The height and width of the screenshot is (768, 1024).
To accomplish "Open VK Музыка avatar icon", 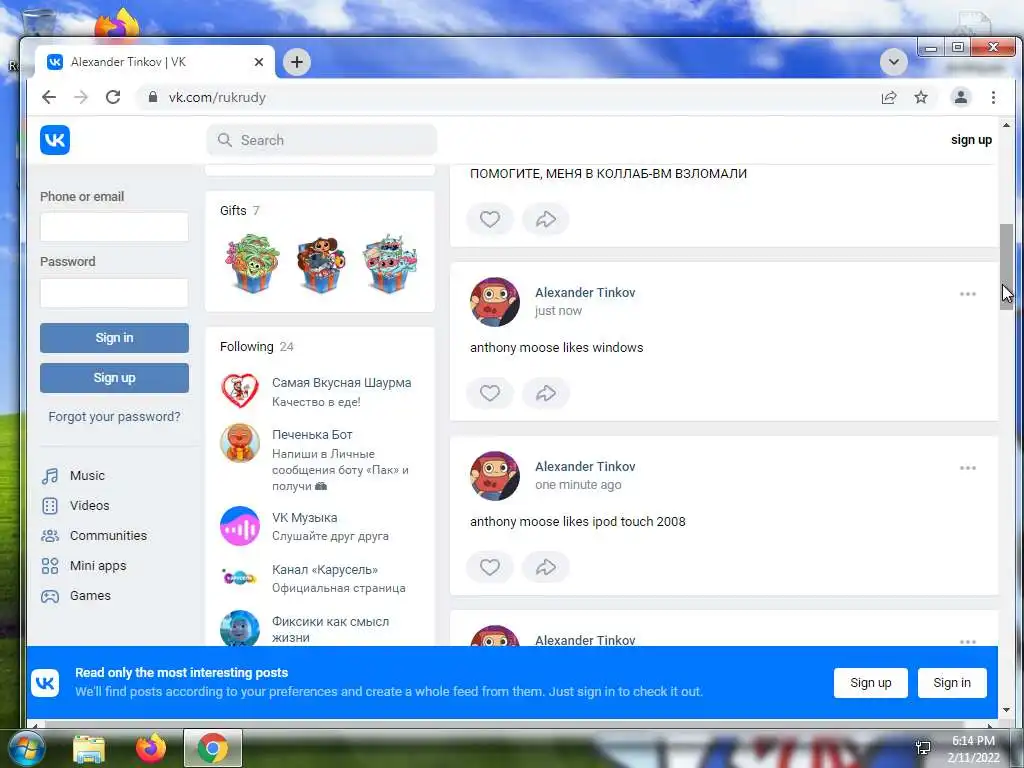I will (x=240, y=526).
